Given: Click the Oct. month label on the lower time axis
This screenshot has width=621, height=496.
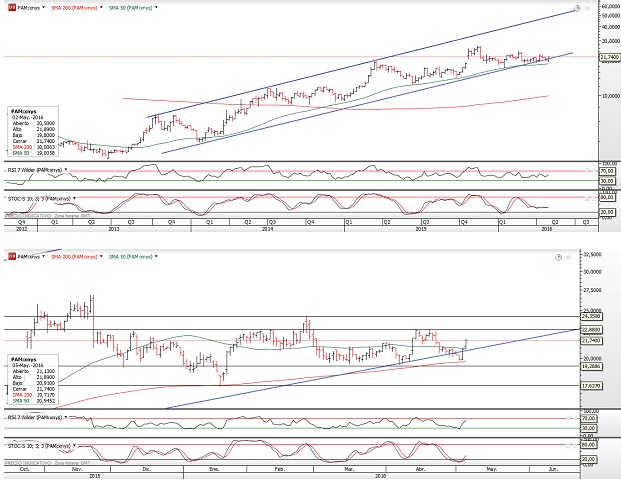Looking at the screenshot, I should (x=24, y=469).
